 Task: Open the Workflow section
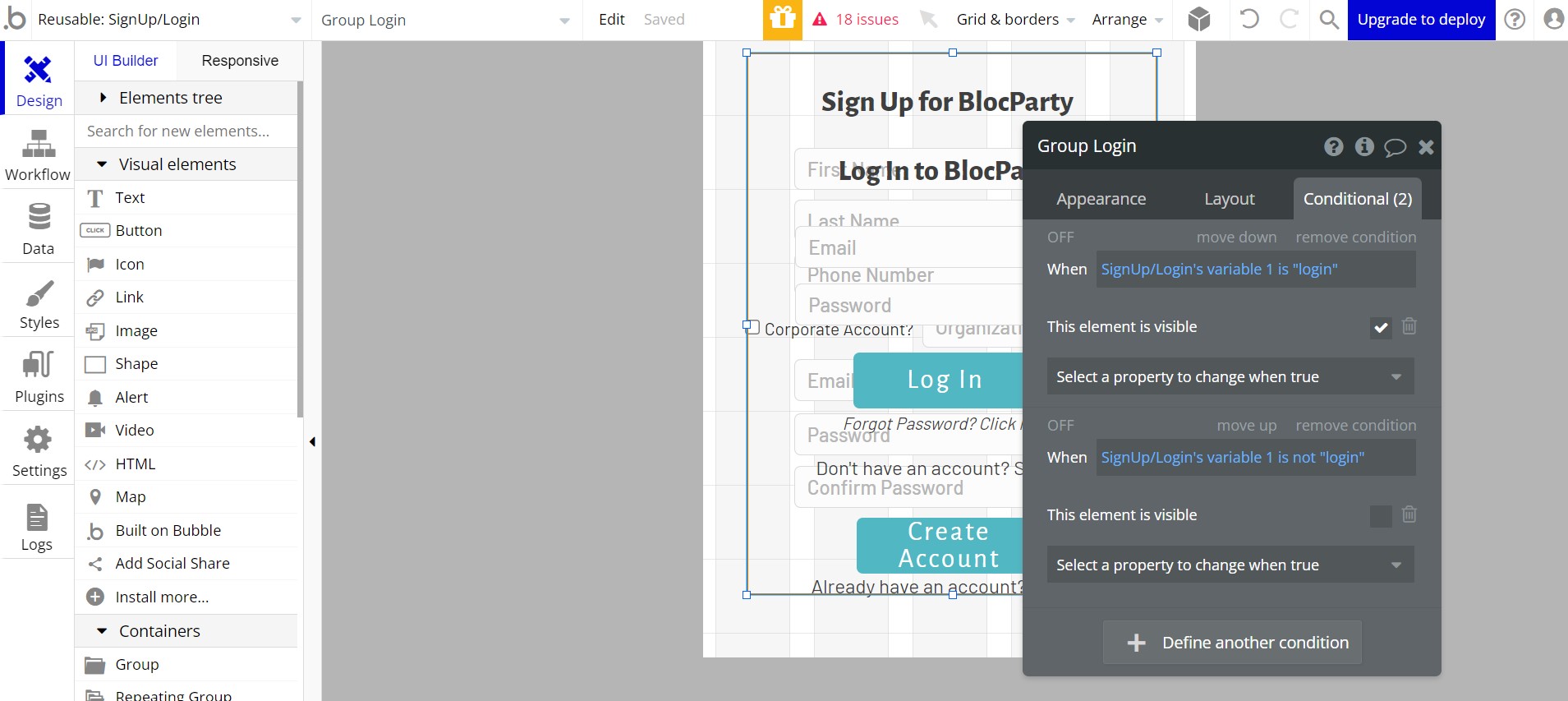[x=38, y=154]
